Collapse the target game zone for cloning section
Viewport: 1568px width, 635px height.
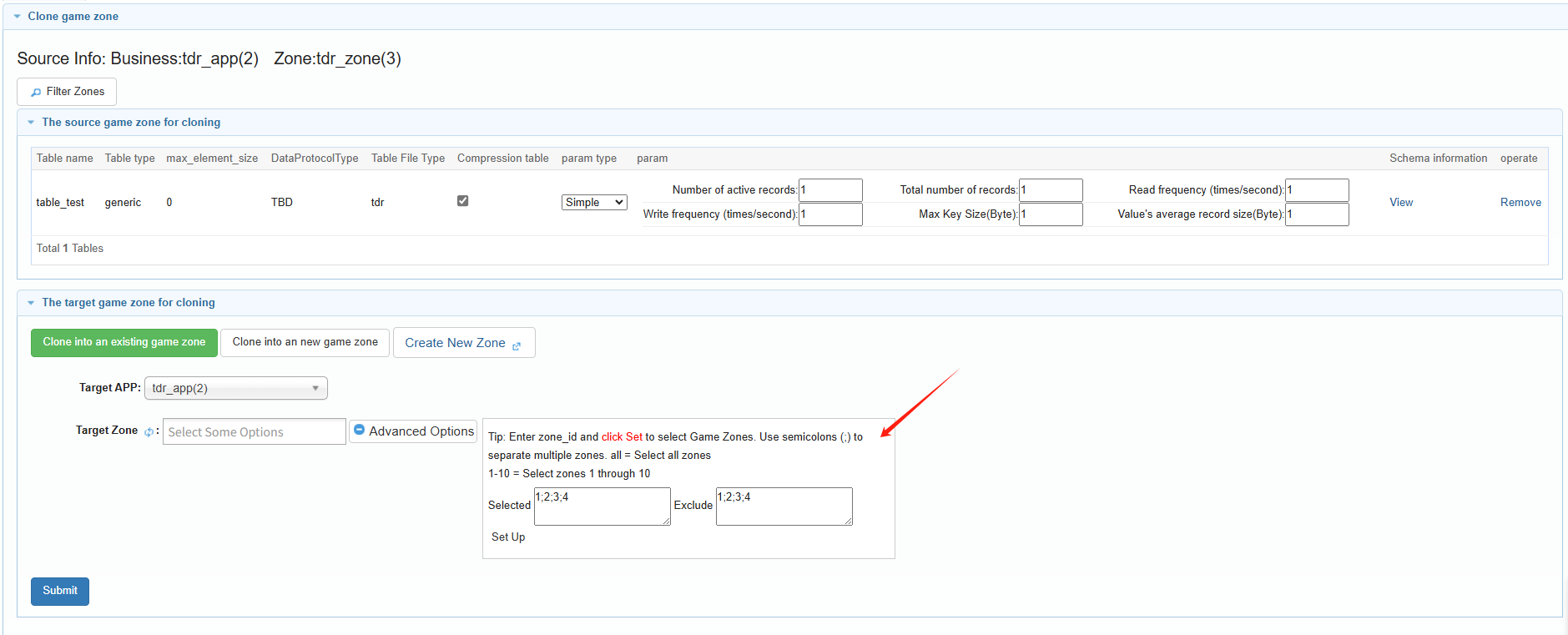click(31, 303)
